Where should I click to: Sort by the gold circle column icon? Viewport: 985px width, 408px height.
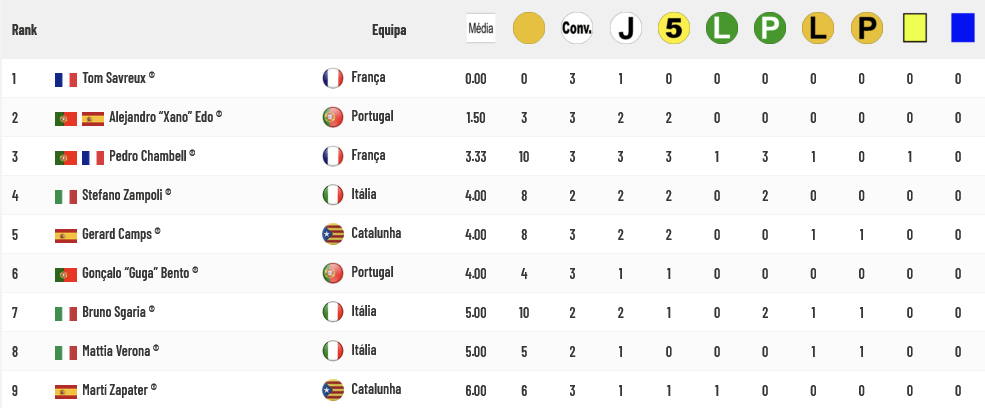[x=528, y=29]
